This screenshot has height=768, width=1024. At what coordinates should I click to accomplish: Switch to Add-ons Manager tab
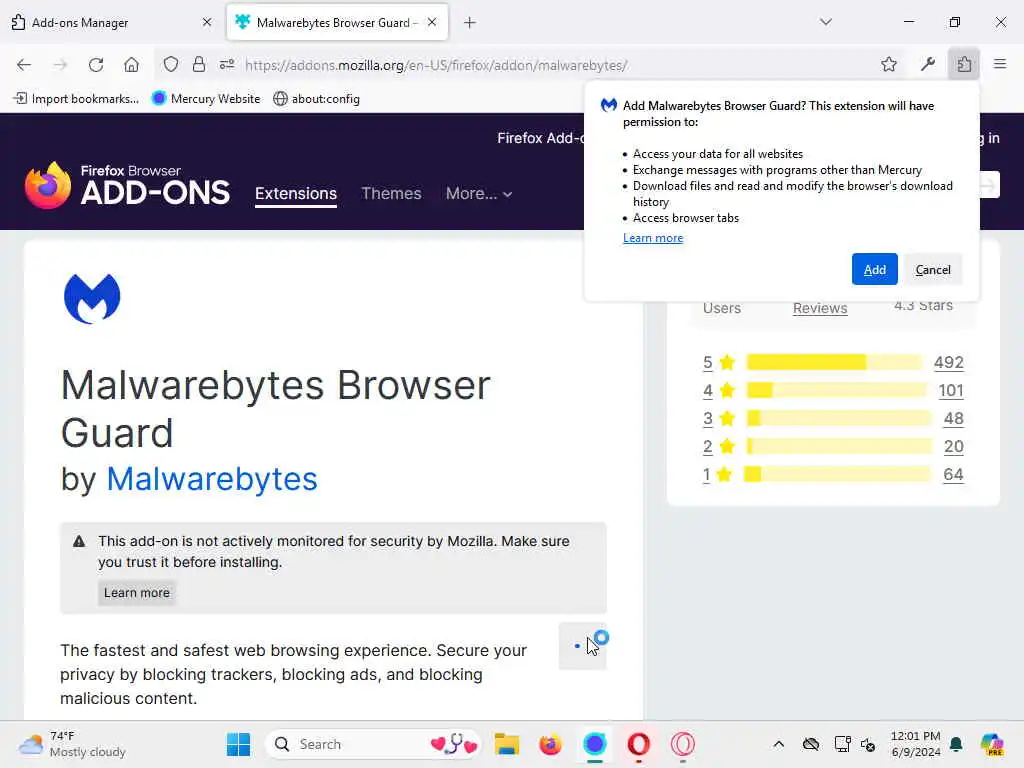click(x=111, y=23)
